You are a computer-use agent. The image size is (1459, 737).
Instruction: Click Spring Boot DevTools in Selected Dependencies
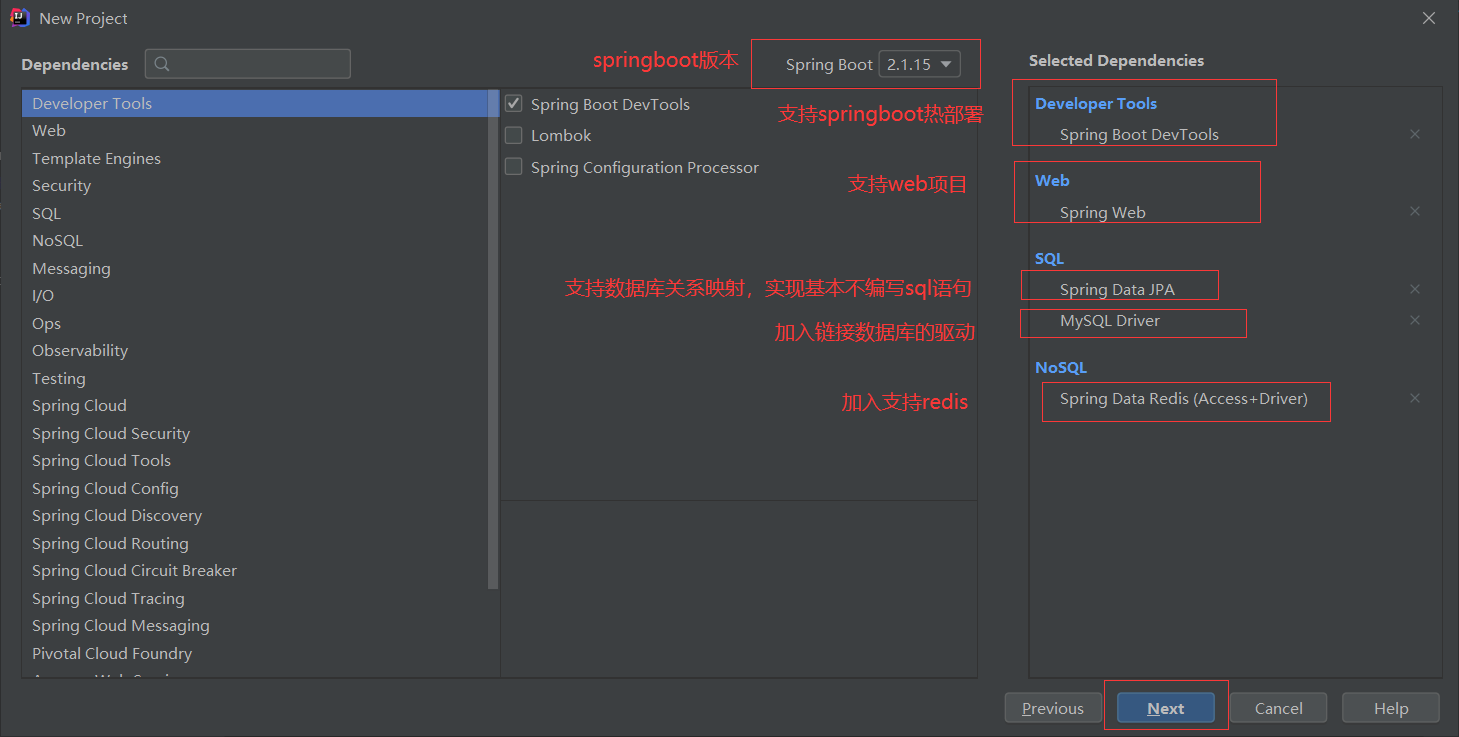click(x=1139, y=134)
